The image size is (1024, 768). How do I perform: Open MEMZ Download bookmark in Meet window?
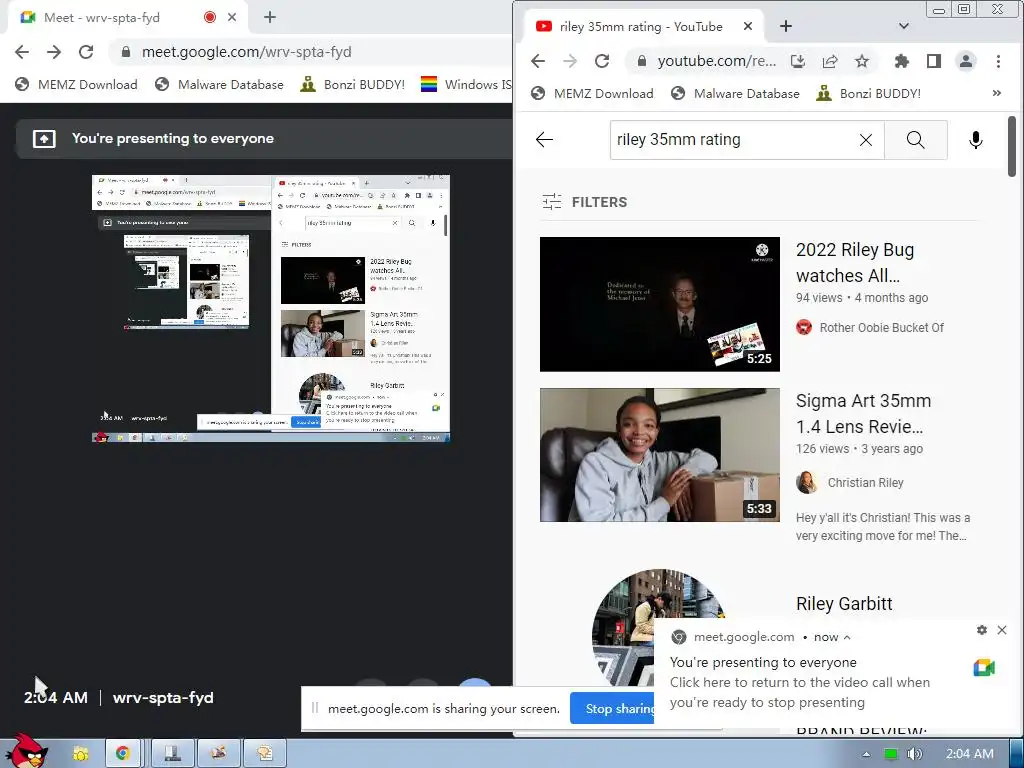(x=76, y=84)
